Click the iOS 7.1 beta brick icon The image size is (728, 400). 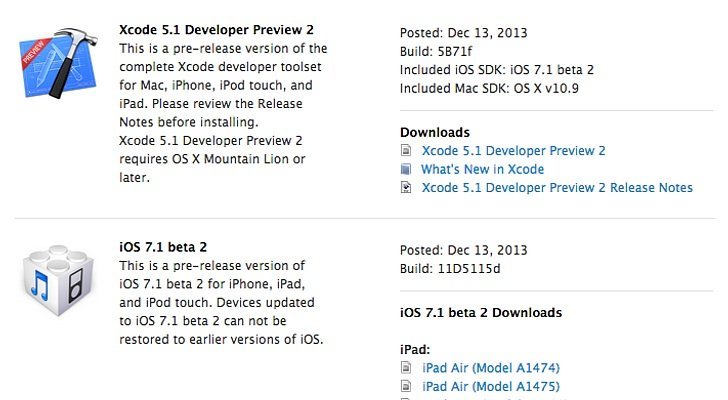58,280
